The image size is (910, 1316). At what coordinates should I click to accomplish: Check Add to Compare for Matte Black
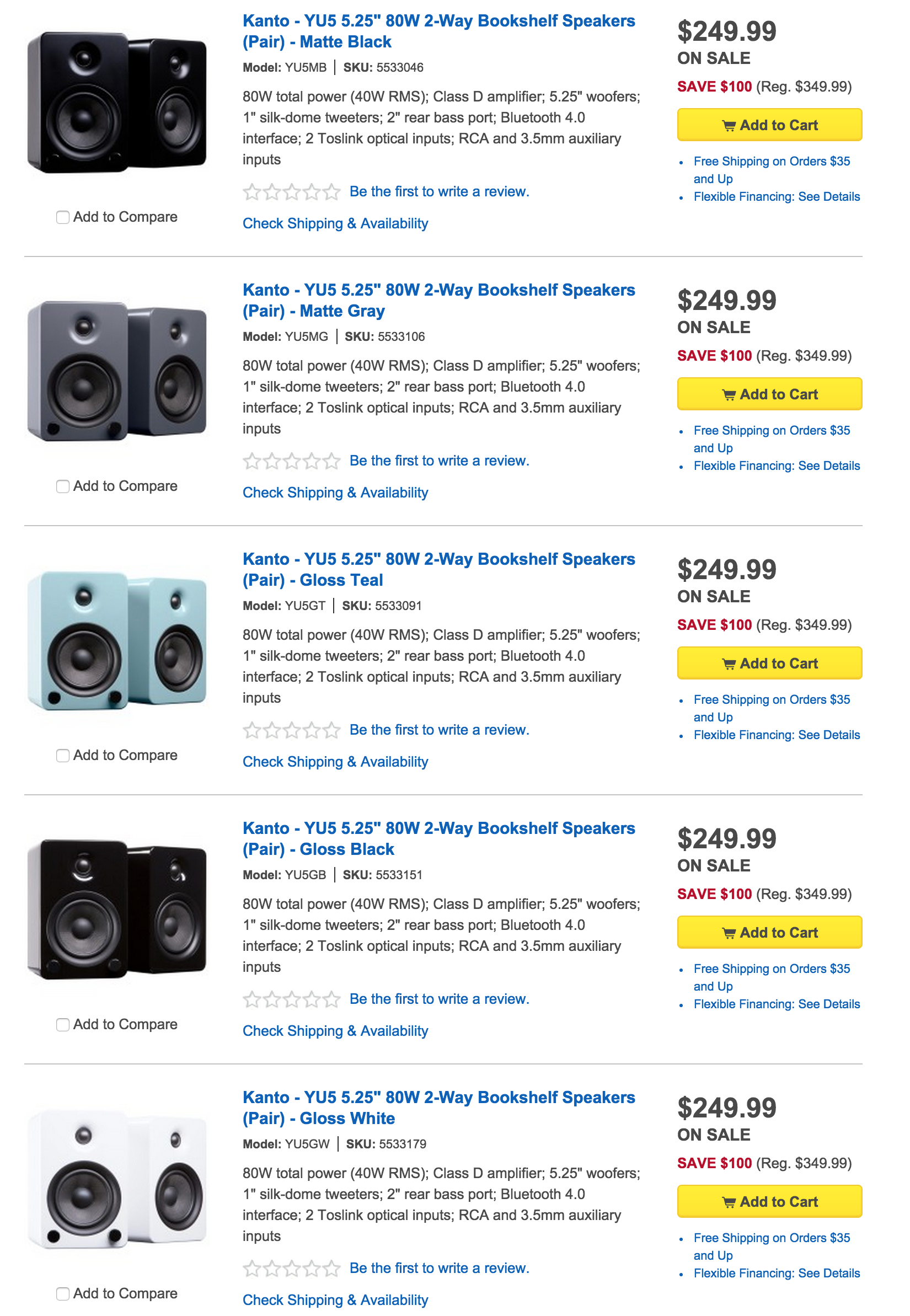tap(63, 217)
